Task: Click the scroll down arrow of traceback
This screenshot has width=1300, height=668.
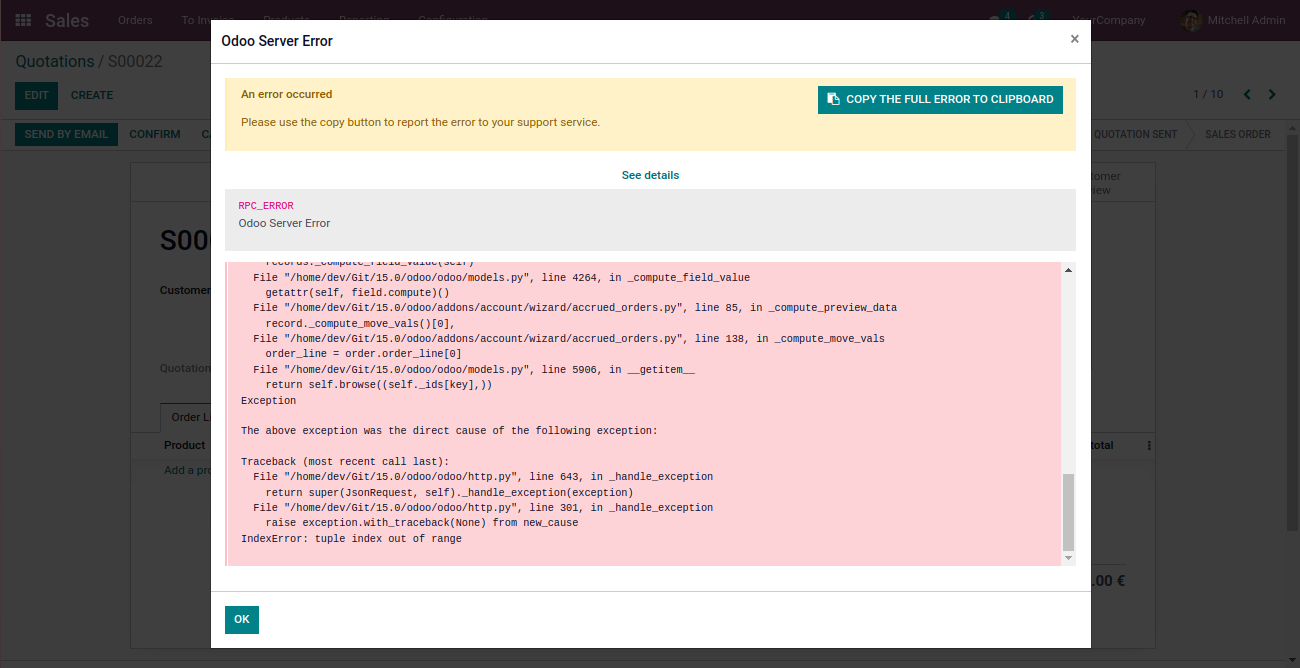Action: (1068, 558)
